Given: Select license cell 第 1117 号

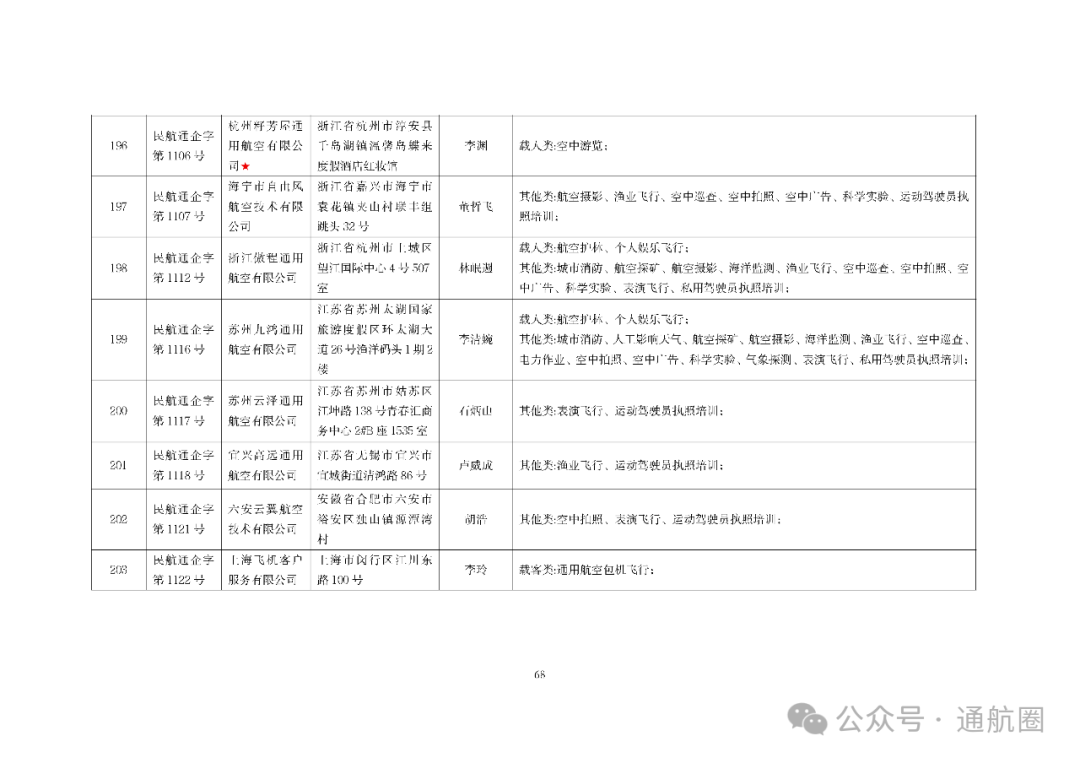Looking at the screenshot, I should coord(184,410).
